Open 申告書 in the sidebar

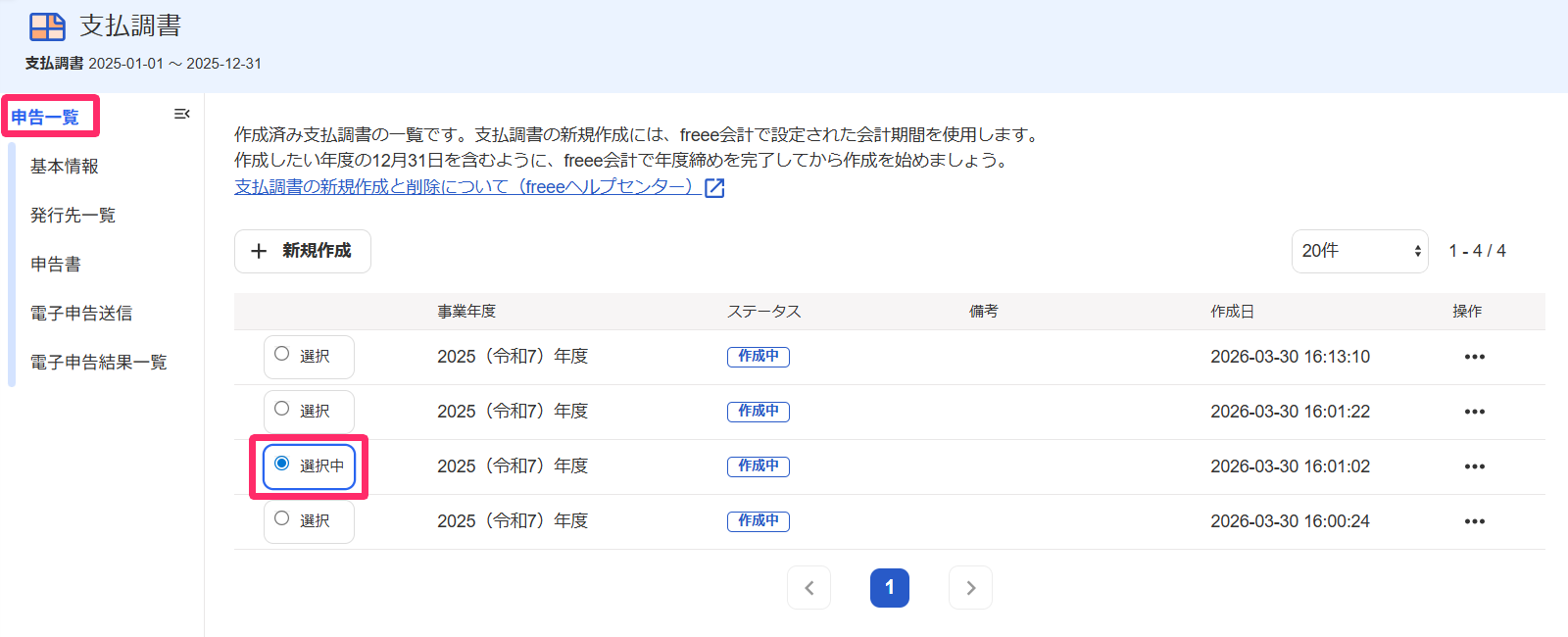coord(56,265)
